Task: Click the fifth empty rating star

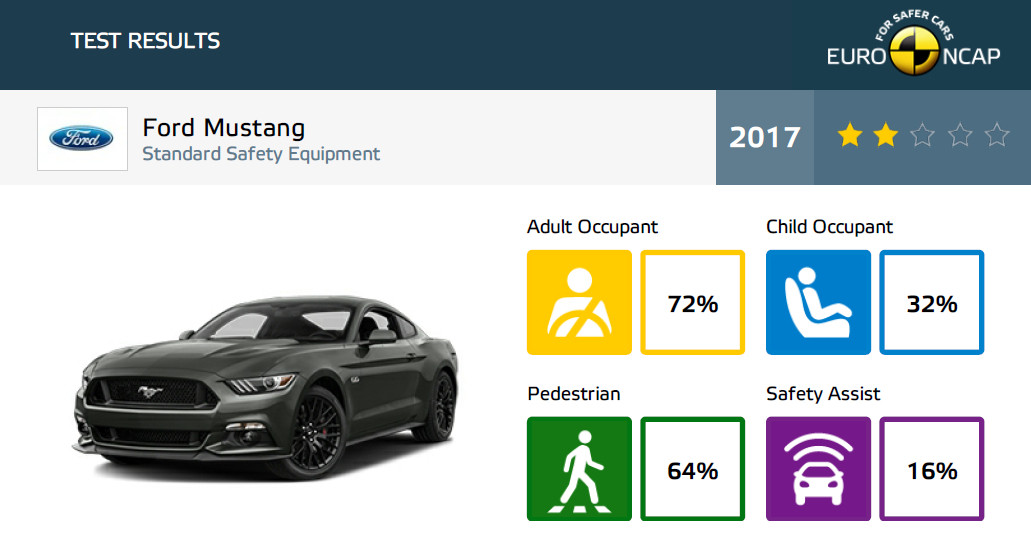Action: (x=996, y=135)
